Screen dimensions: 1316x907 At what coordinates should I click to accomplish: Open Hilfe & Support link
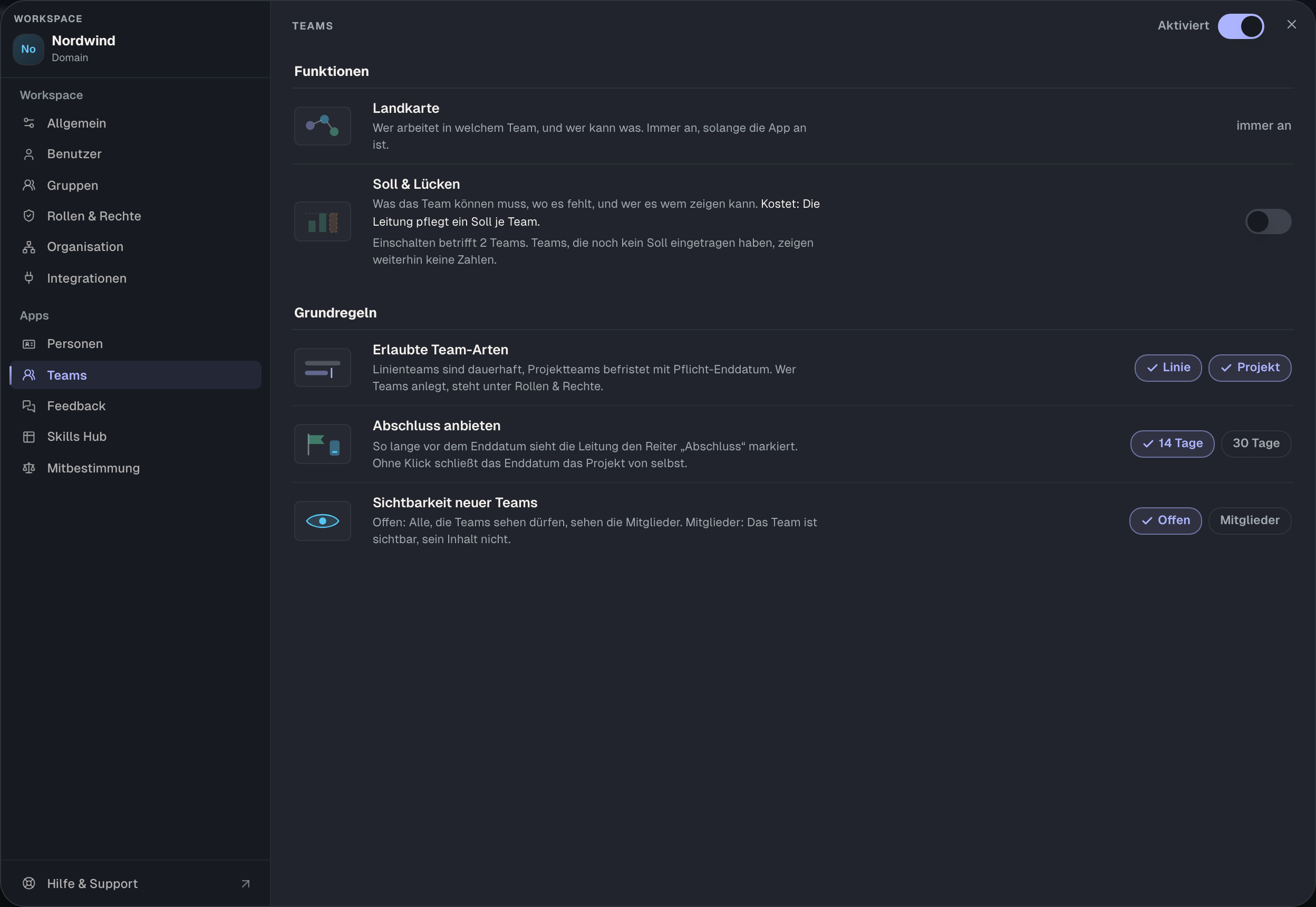[135, 884]
